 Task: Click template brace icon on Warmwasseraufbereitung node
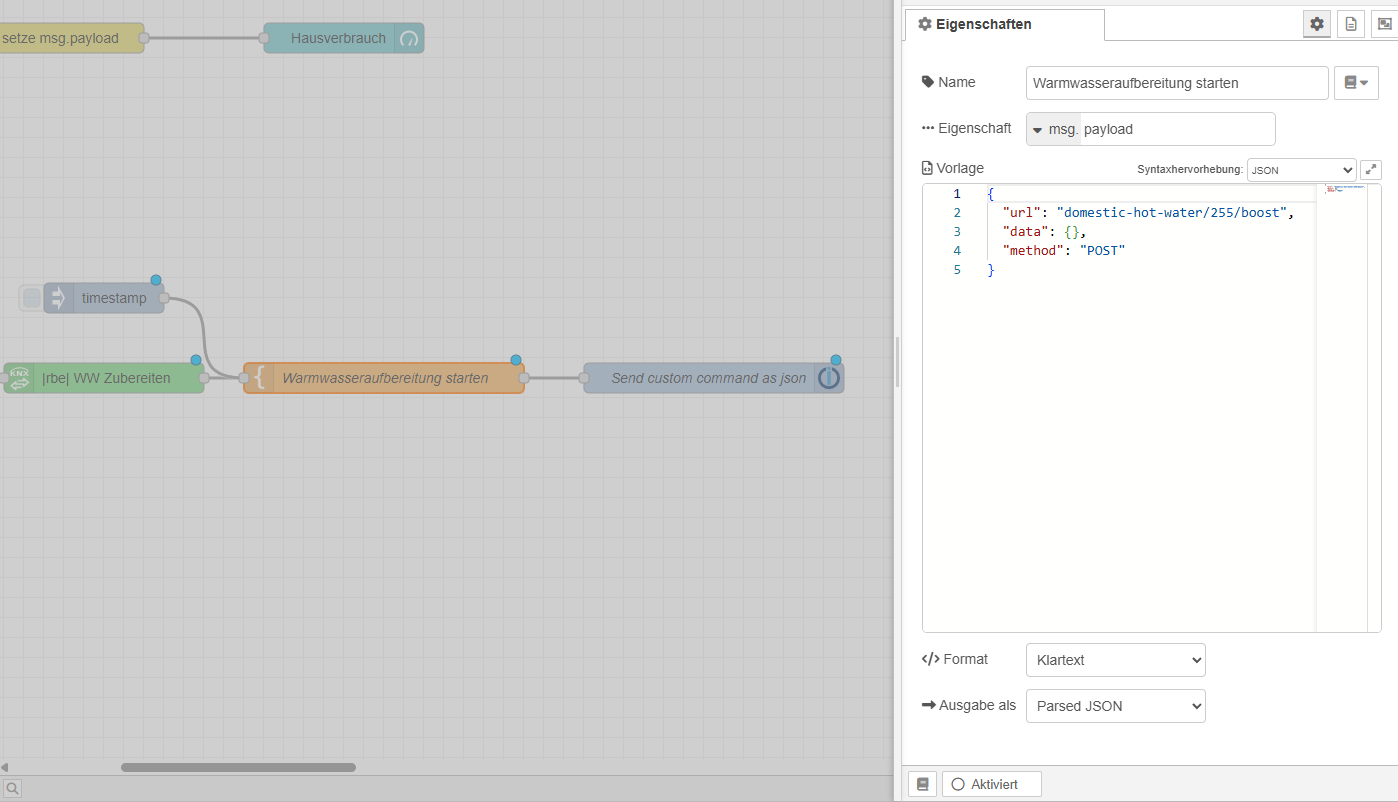click(x=259, y=378)
